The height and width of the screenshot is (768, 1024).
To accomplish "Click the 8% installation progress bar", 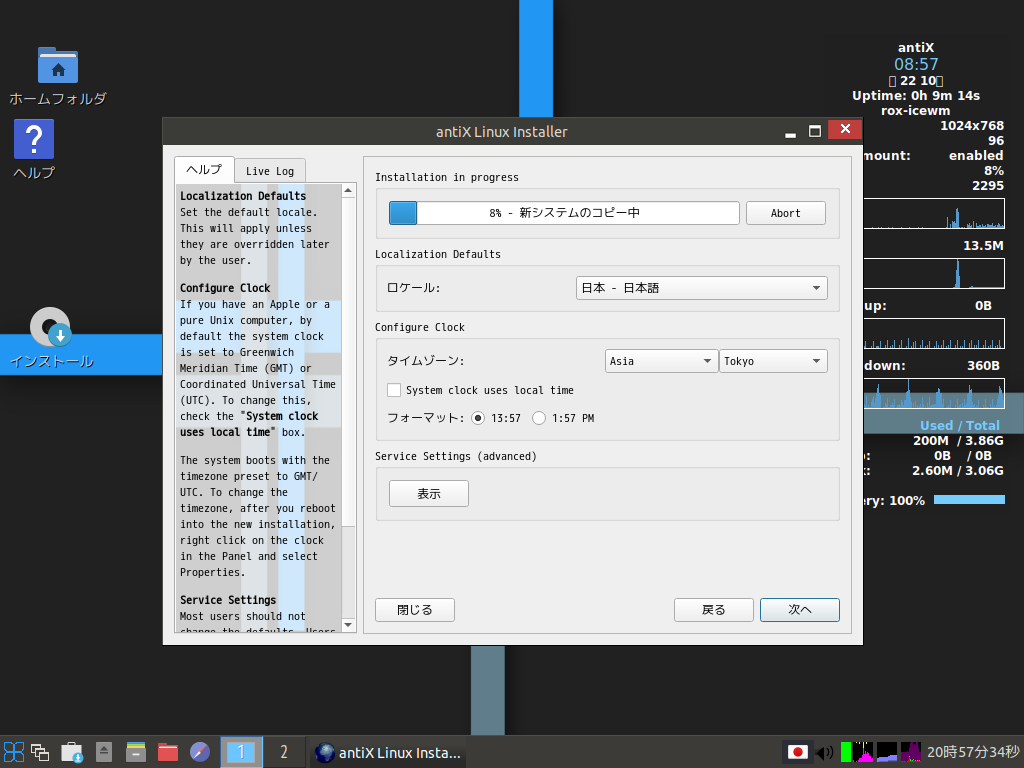I will pos(564,213).
